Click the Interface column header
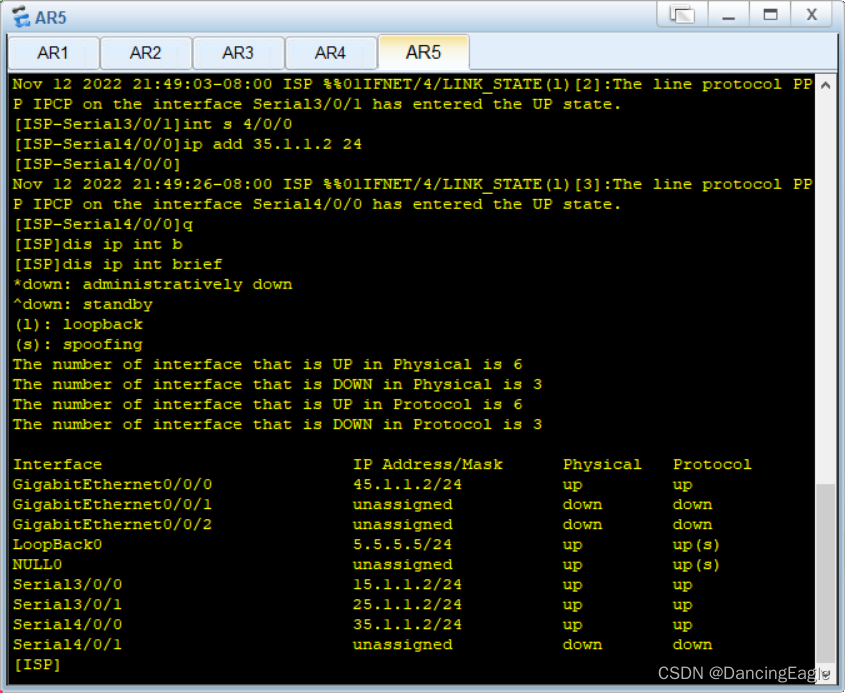Viewport: 845px width, 693px height. click(58, 465)
